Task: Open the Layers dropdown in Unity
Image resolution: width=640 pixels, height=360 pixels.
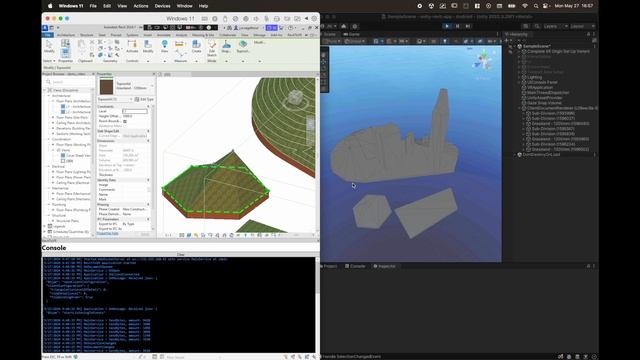Action: [555, 26]
